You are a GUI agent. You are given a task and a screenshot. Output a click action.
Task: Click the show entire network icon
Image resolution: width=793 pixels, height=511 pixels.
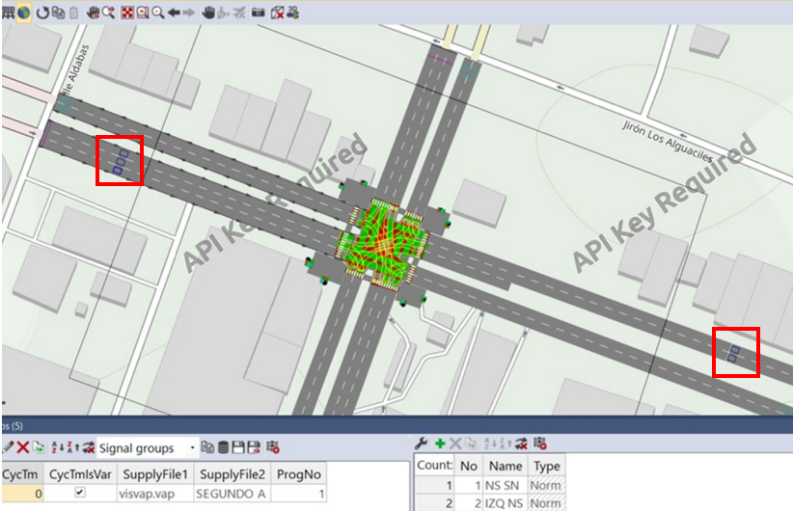click(127, 13)
